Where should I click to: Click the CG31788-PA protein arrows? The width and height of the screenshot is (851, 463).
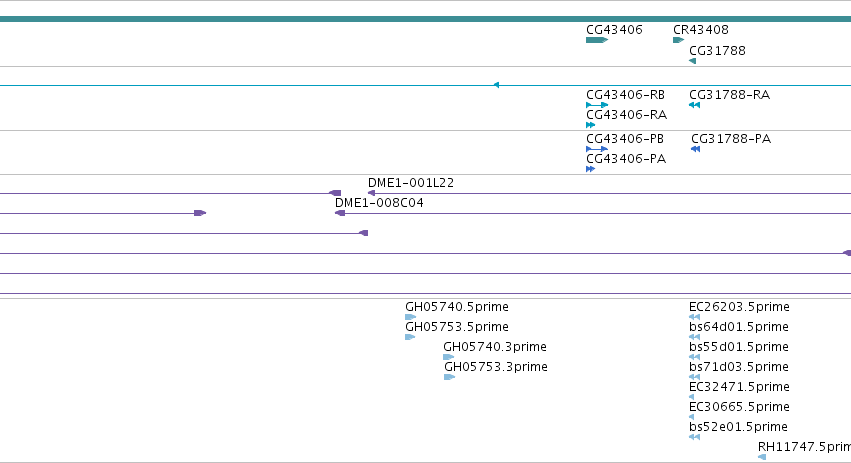coord(696,149)
